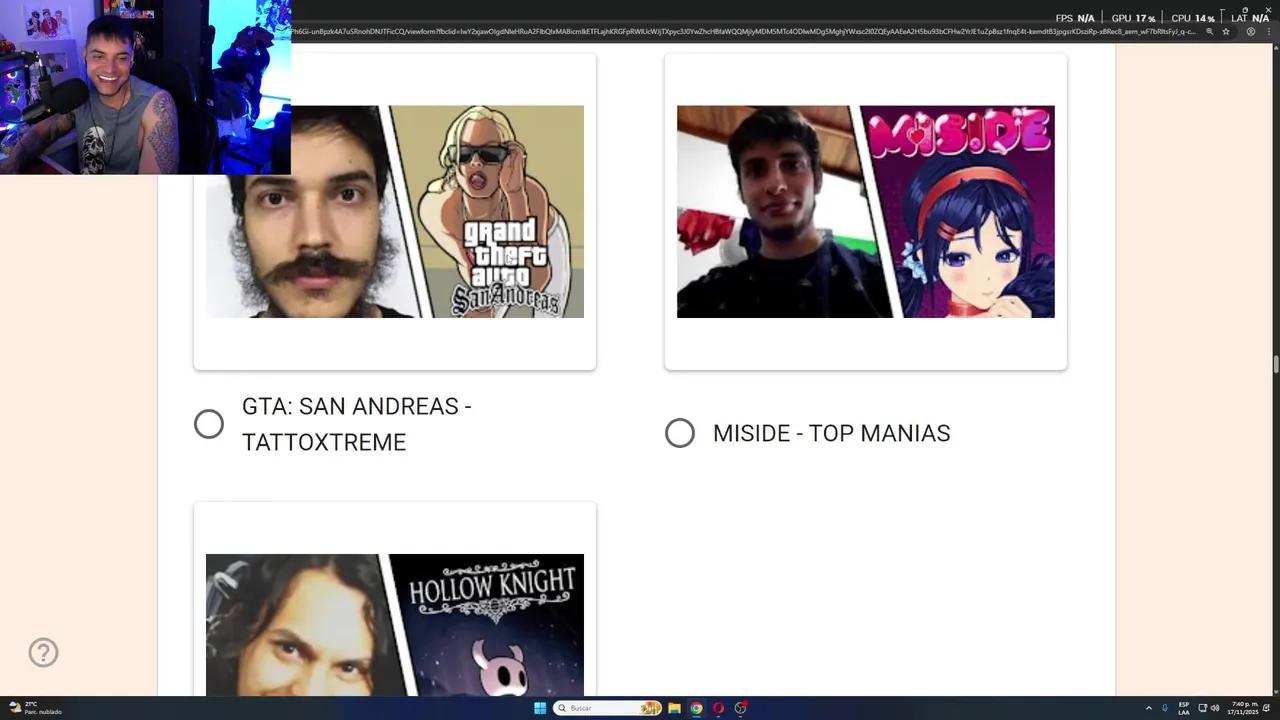
Task: Open the volume speaker icon in system tray
Action: tap(1215, 708)
